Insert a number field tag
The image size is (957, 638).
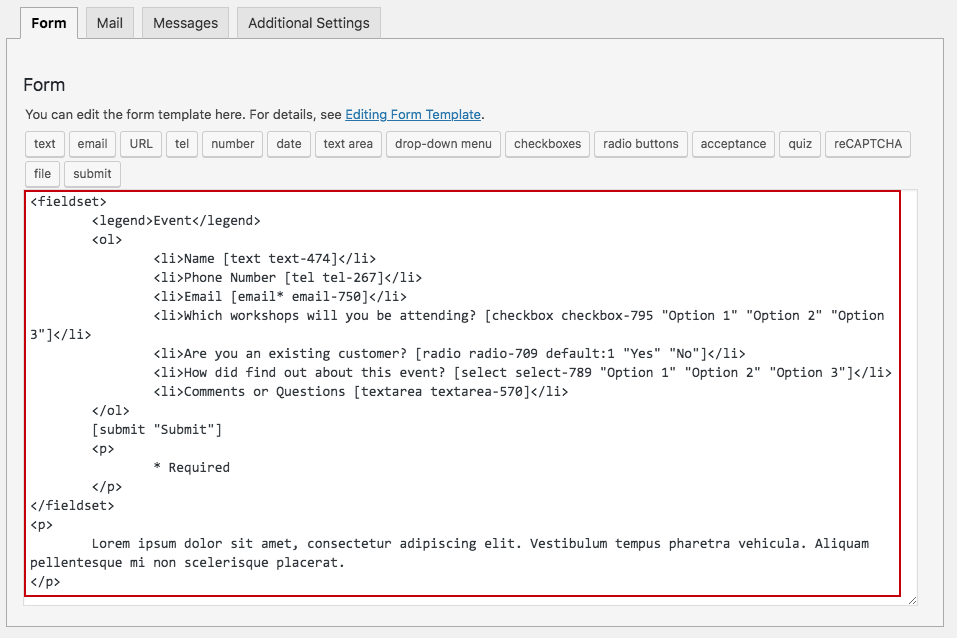click(x=233, y=144)
